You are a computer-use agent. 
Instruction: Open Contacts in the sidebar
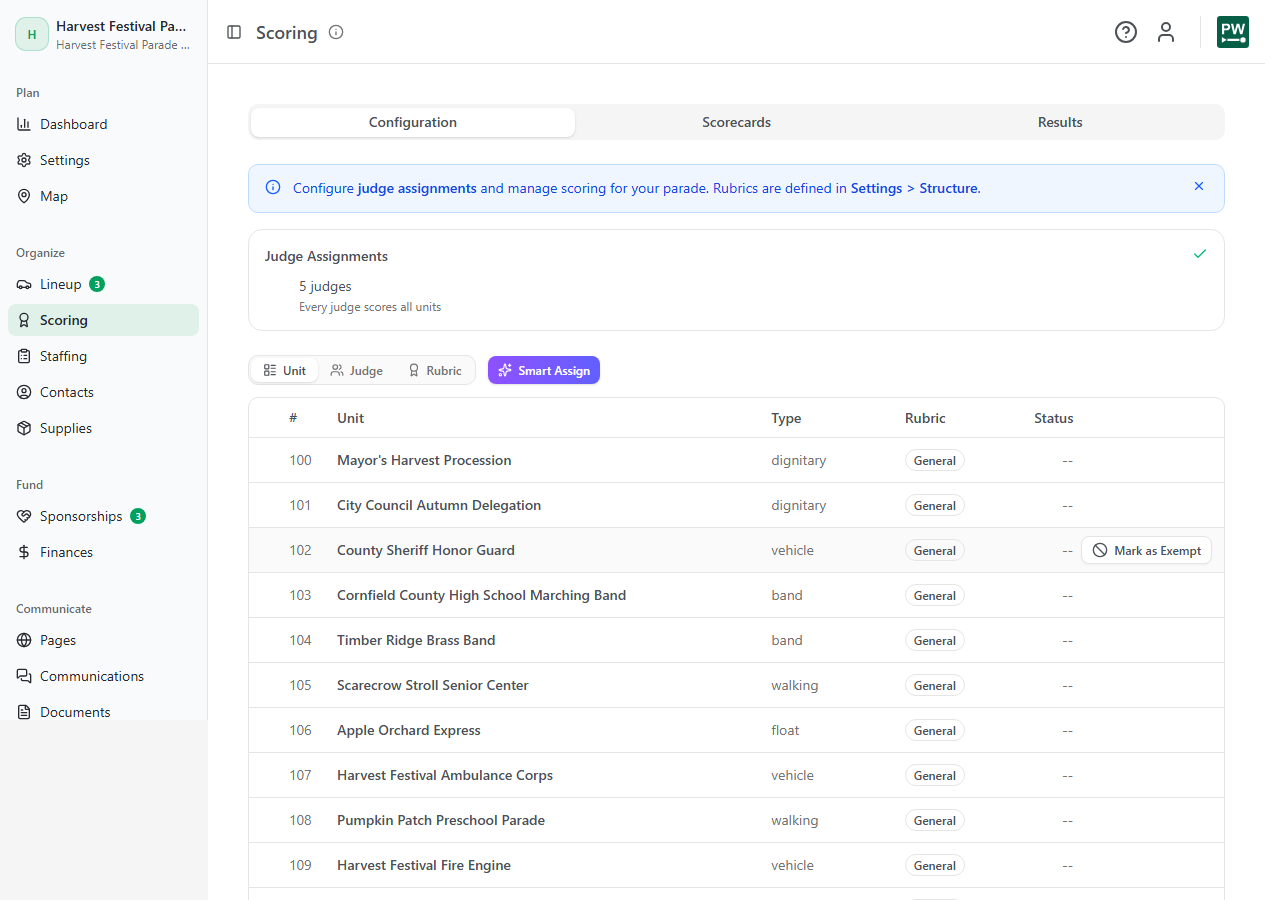pos(104,392)
